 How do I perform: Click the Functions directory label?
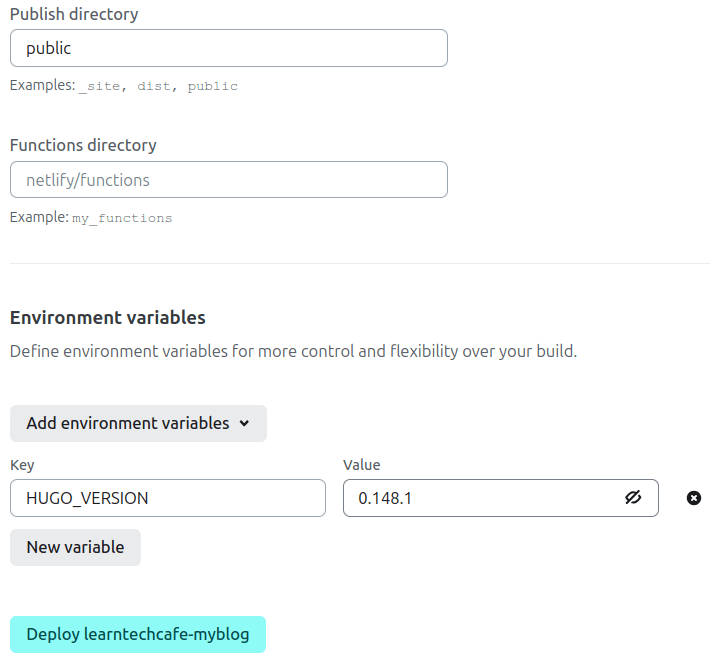point(83,145)
